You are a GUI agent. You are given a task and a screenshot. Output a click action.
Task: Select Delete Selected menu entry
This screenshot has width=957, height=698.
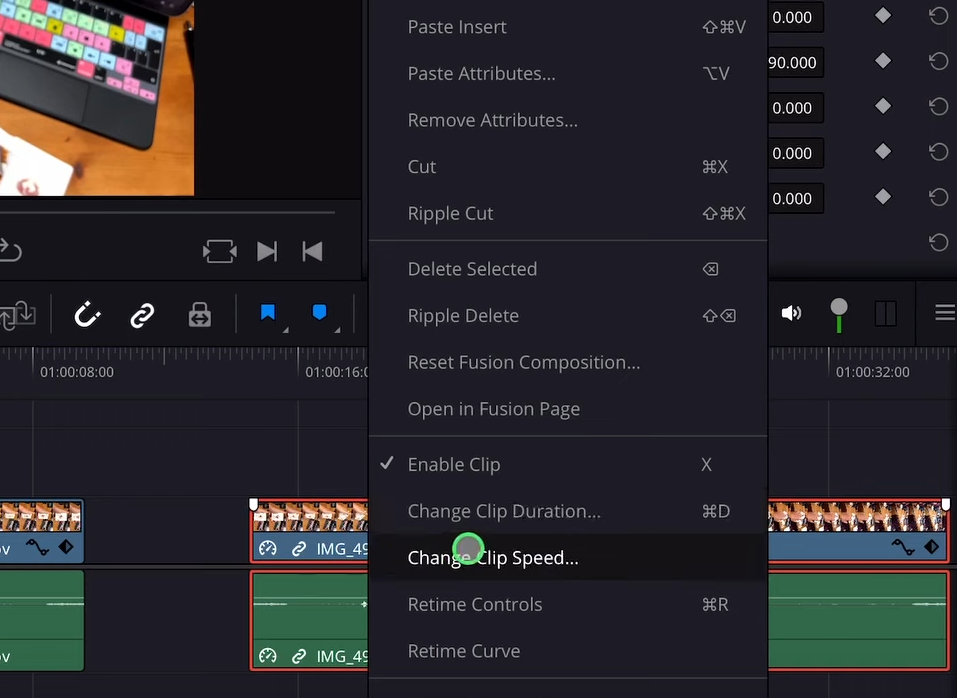[568, 269]
